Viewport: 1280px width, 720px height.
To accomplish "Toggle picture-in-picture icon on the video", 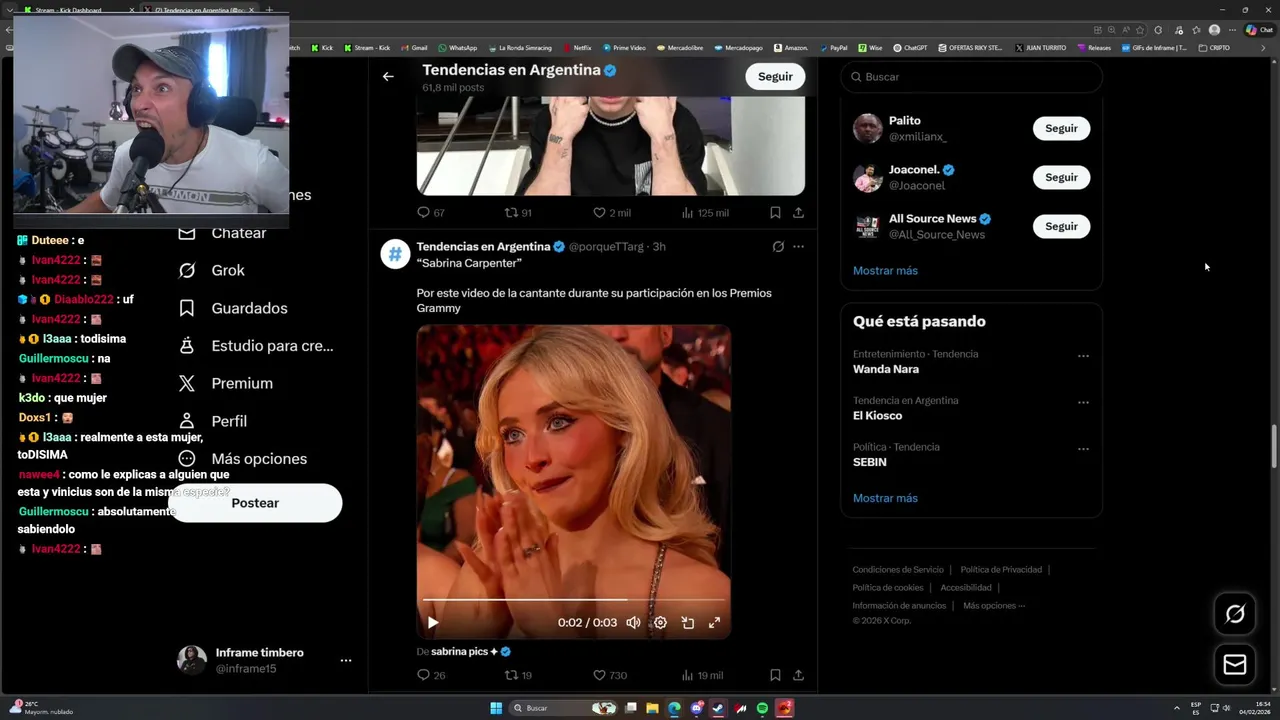I will 688,622.
